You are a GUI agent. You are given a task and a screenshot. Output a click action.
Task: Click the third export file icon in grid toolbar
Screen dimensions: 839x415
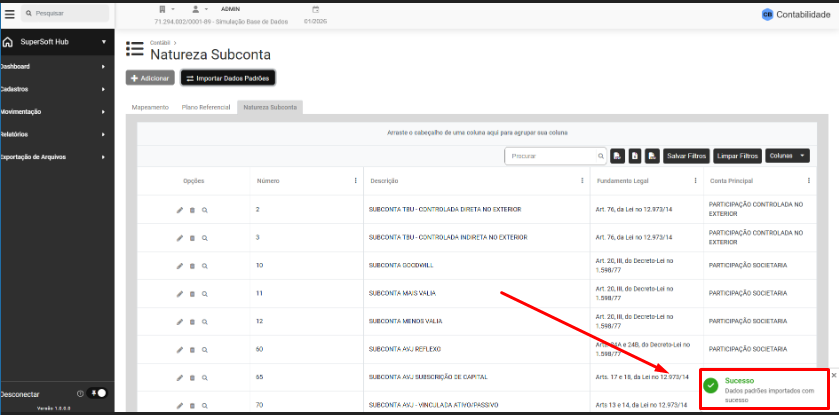click(652, 156)
